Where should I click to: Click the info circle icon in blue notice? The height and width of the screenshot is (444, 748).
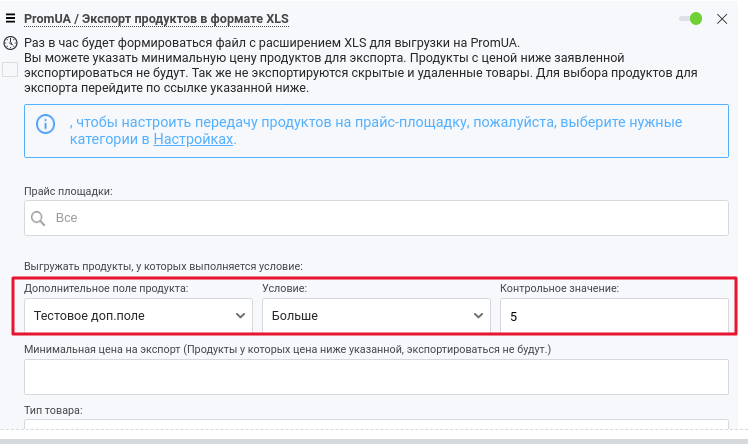[x=45, y=124]
